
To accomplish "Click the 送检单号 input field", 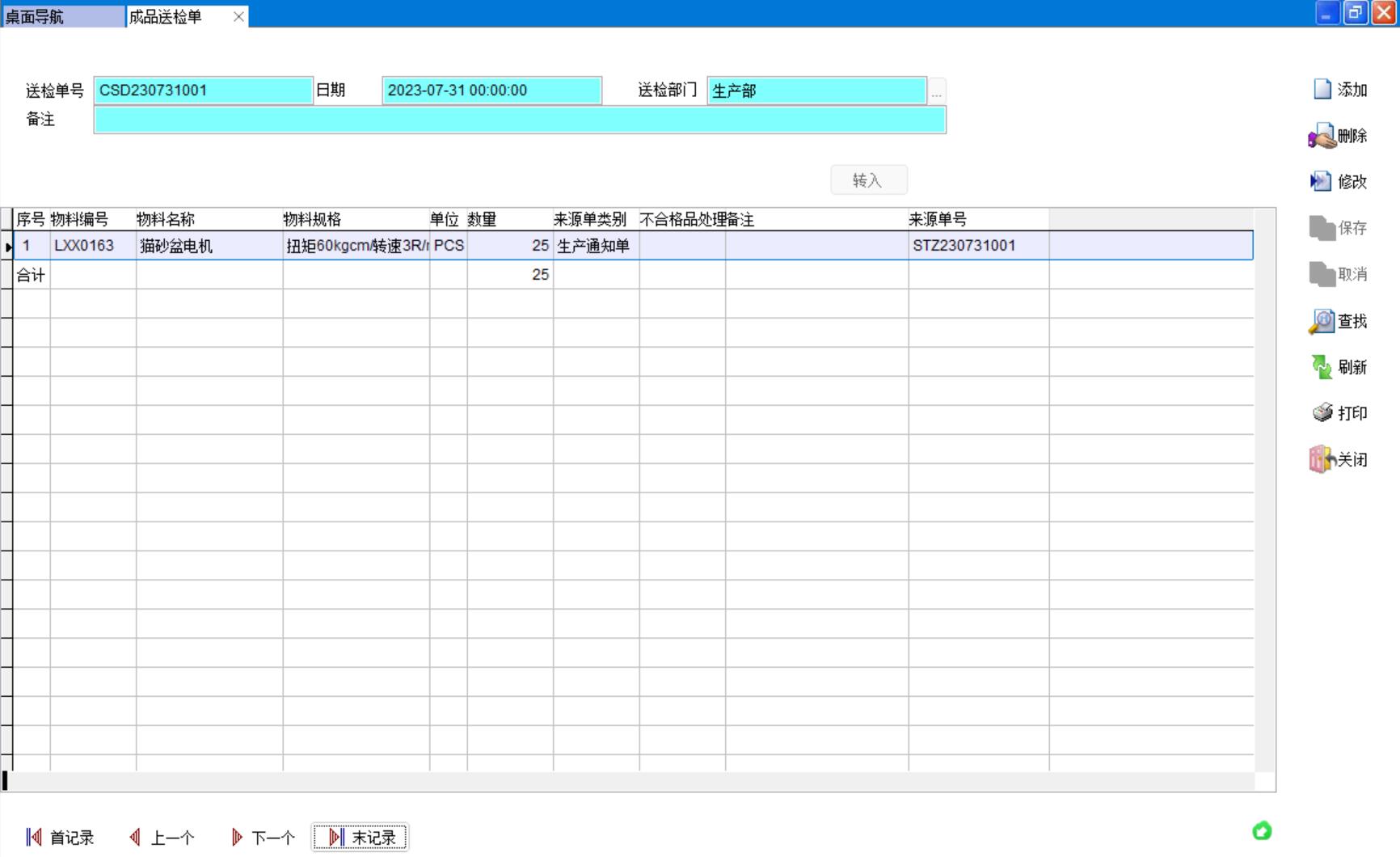I will [x=203, y=91].
